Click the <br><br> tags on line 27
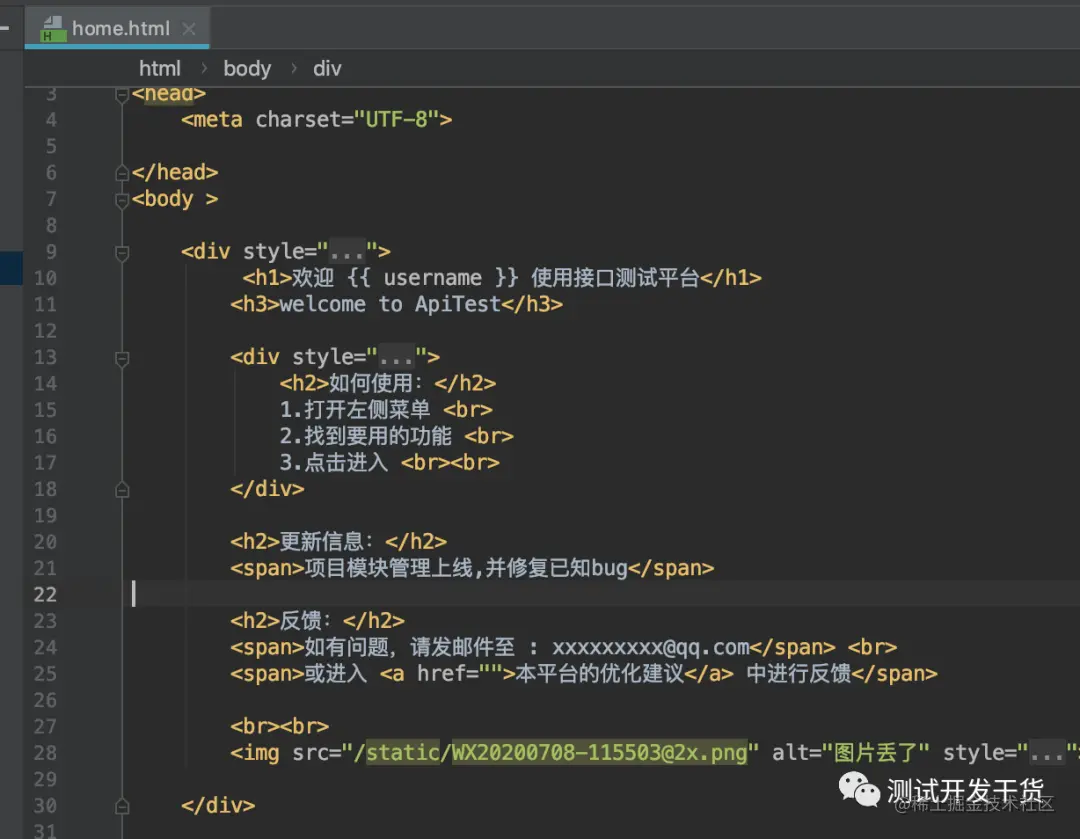 point(280,727)
